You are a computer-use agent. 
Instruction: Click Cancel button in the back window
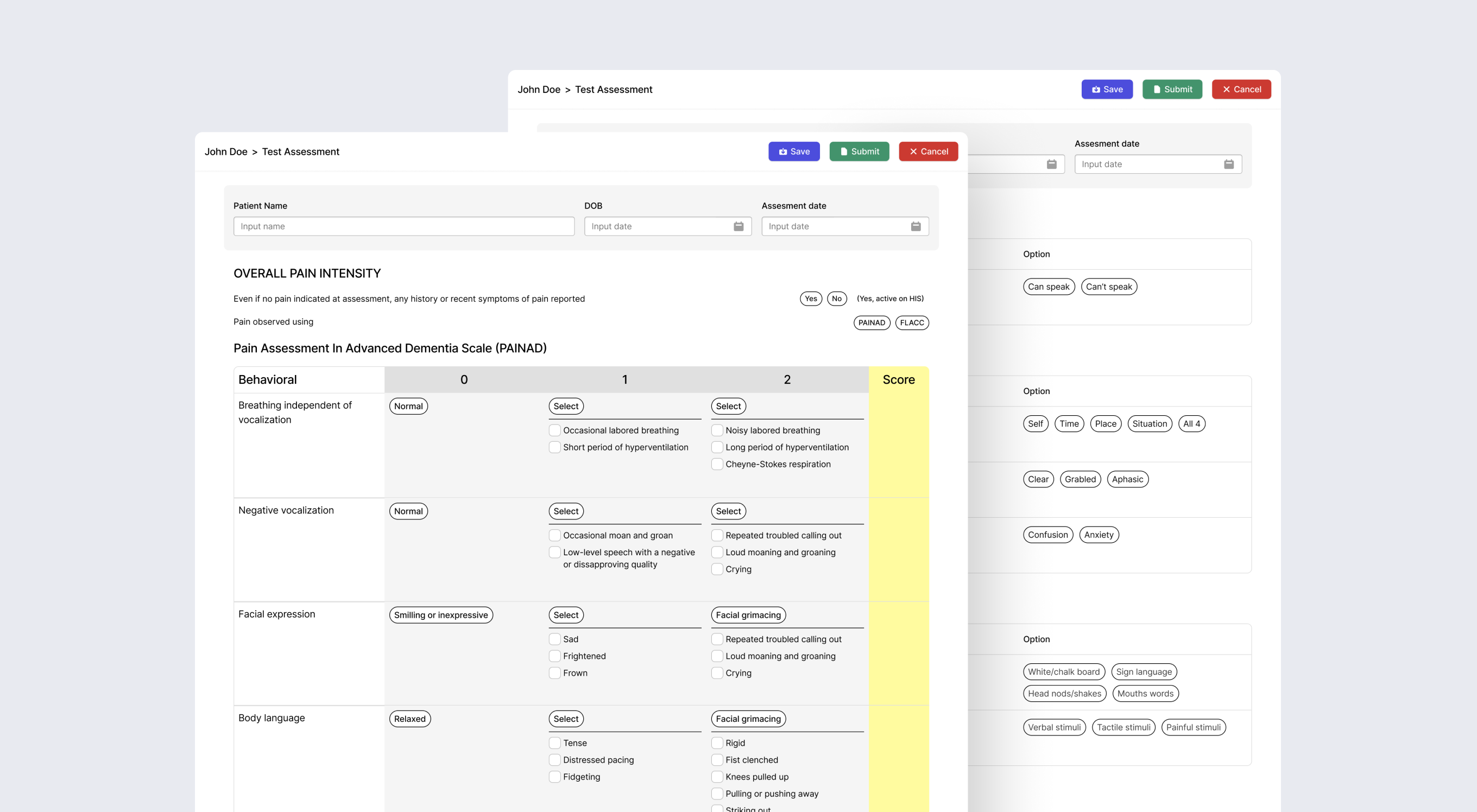1241,89
